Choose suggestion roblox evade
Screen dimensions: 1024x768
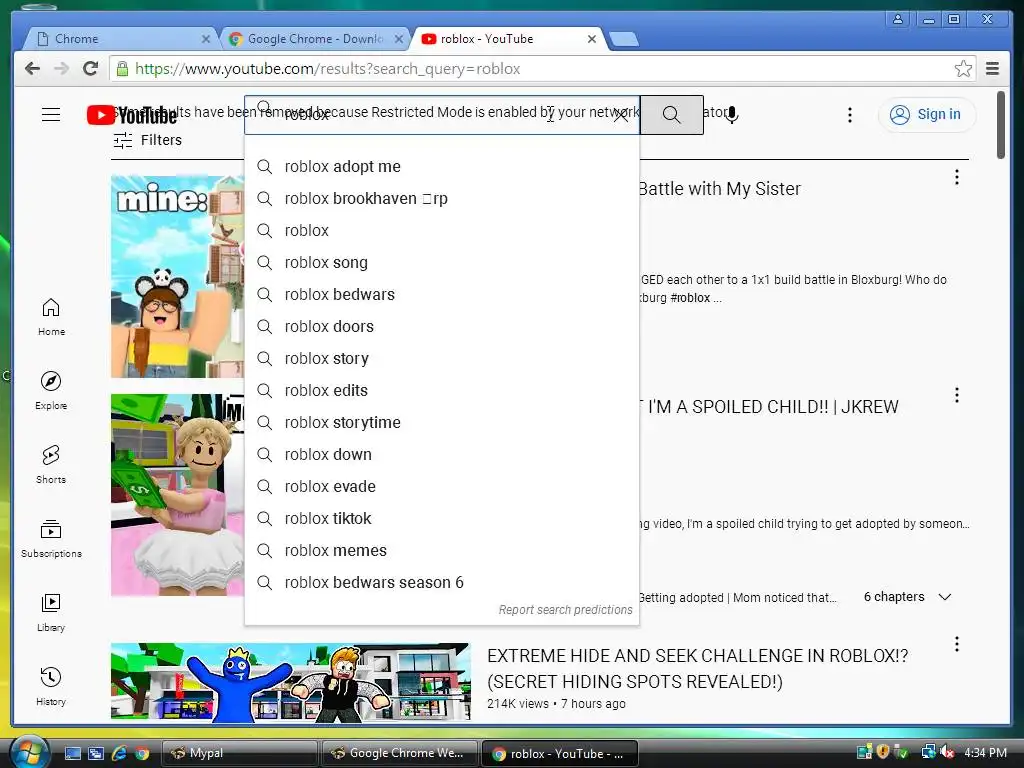(x=441, y=487)
